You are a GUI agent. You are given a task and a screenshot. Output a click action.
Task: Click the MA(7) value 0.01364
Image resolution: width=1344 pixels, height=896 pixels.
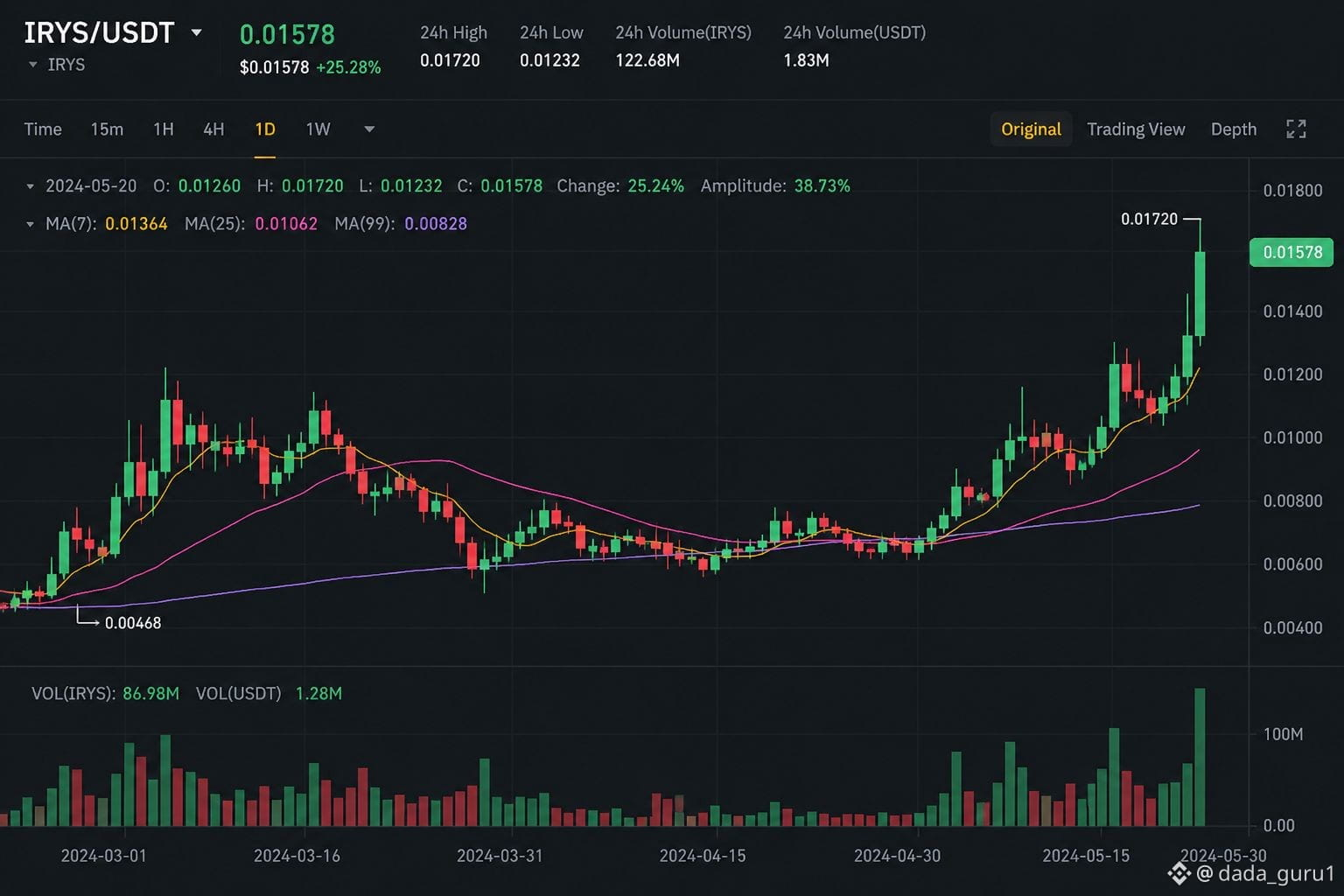click(136, 224)
